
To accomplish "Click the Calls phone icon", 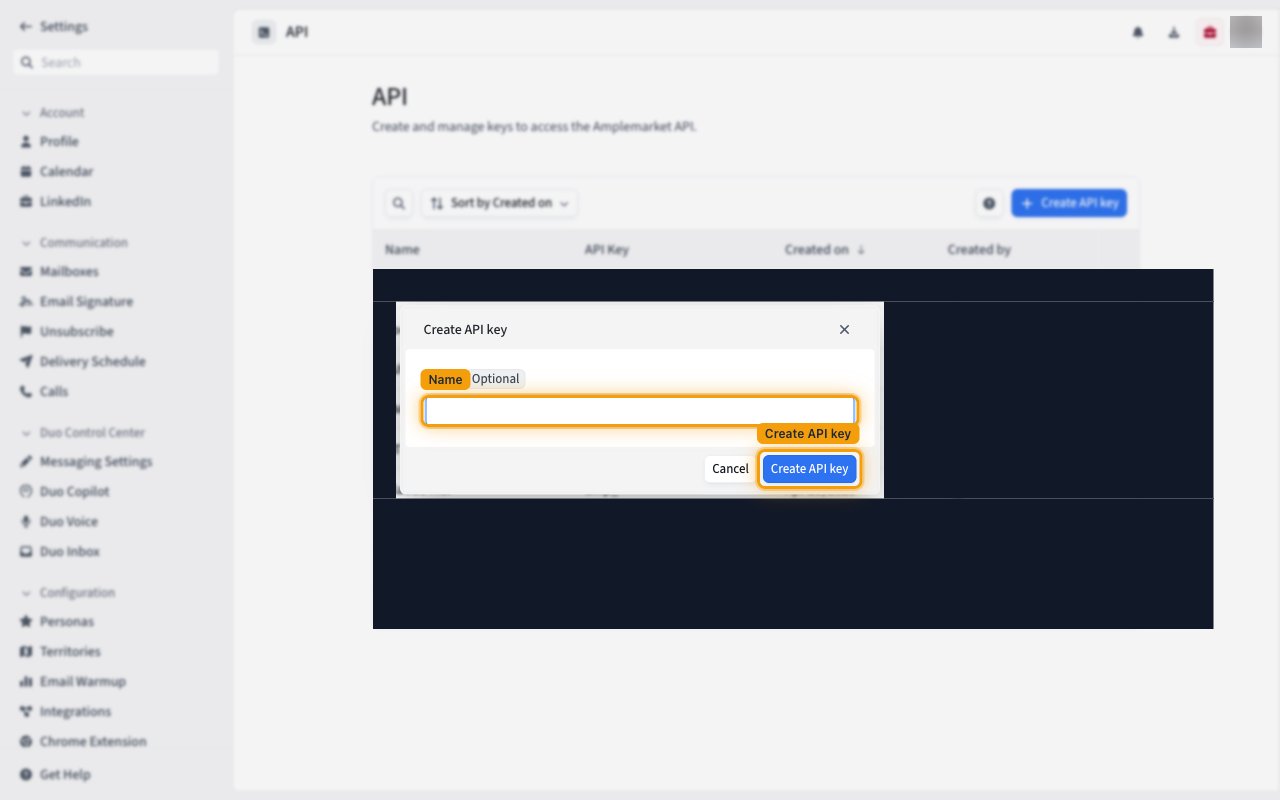I will click(27, 392).
